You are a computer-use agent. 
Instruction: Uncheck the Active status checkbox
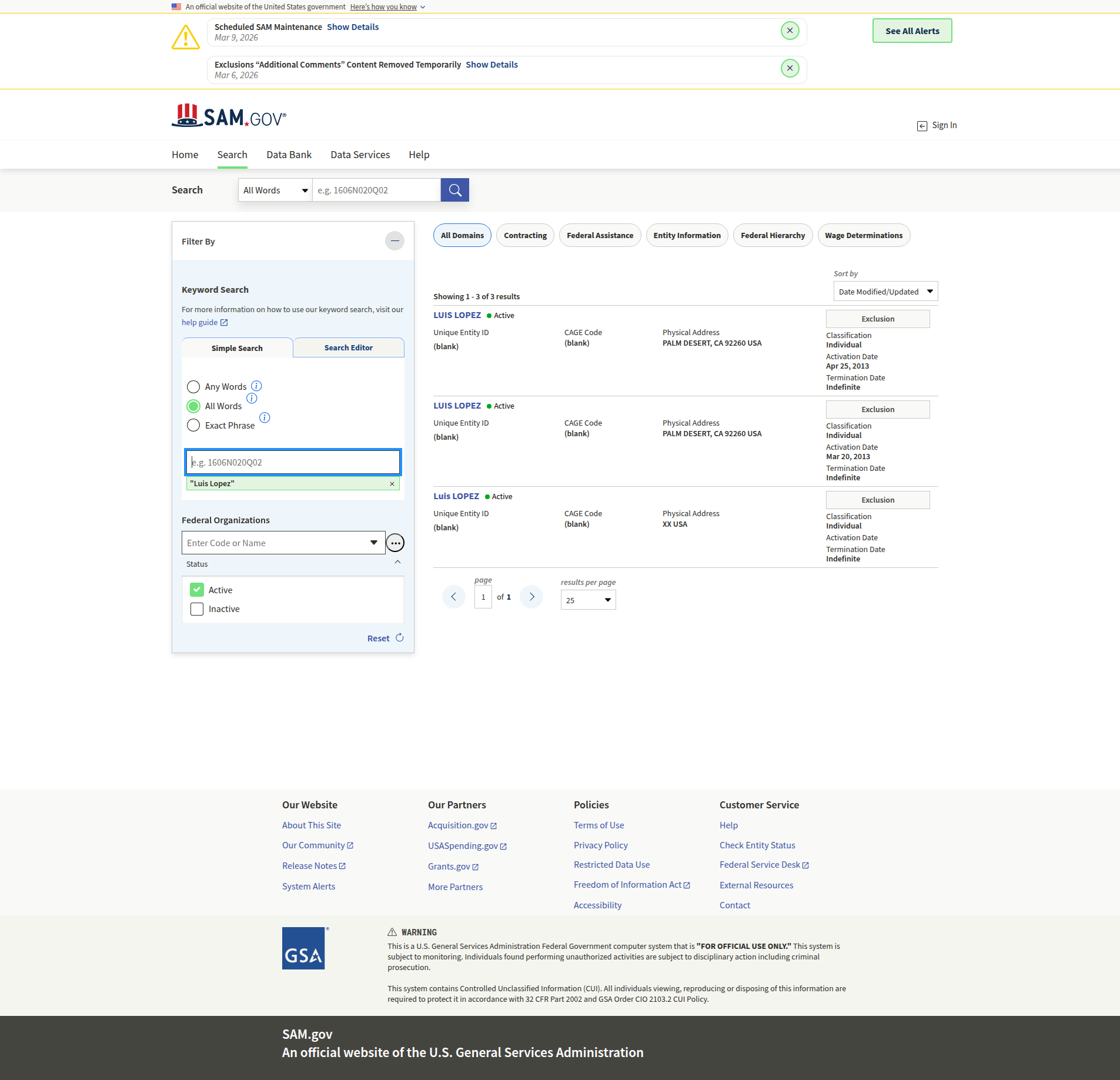[197, 590]
